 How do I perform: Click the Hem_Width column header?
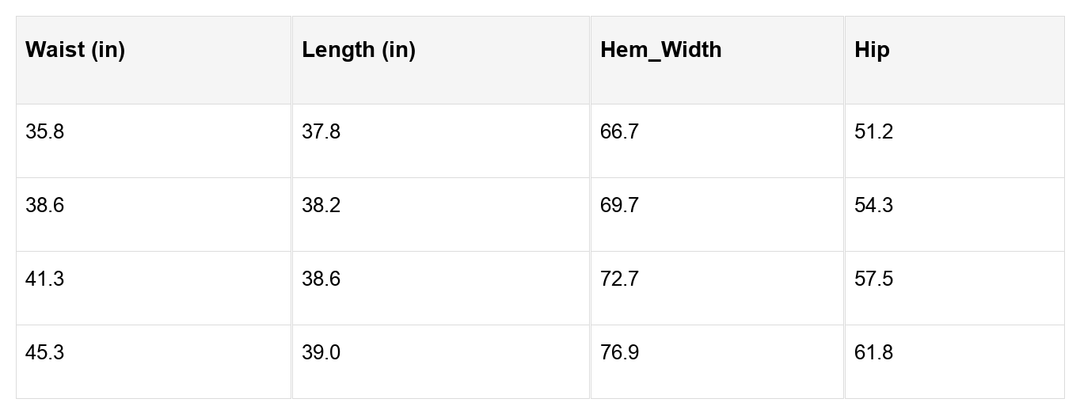coord(660,51)
